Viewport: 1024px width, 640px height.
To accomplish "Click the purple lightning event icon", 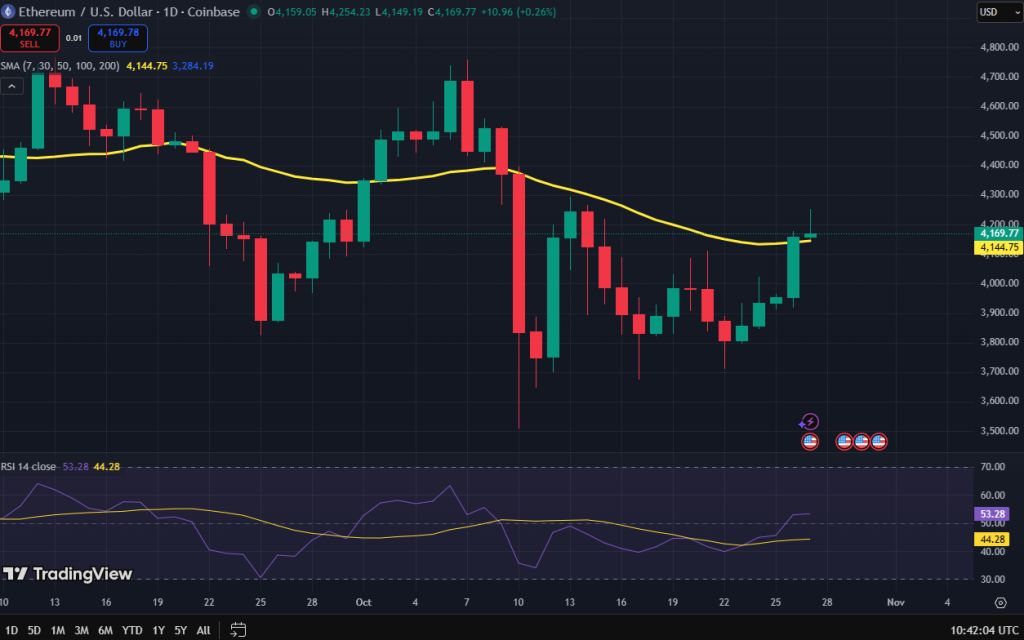I will (809, 422).
